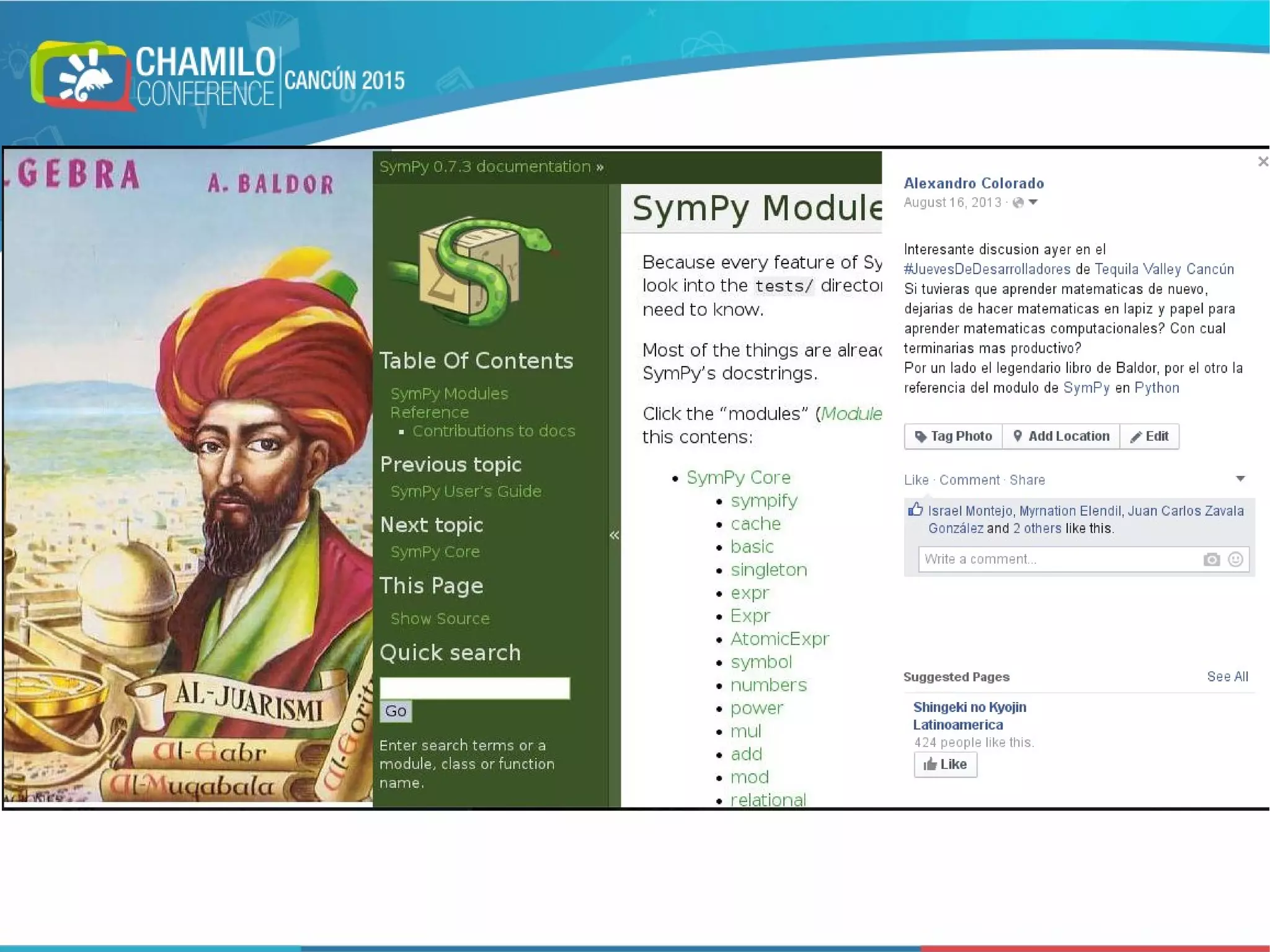The image size is (1270, 952).
Task: Open post options arrow beside Share
Action: click(x=1240, y=479)
